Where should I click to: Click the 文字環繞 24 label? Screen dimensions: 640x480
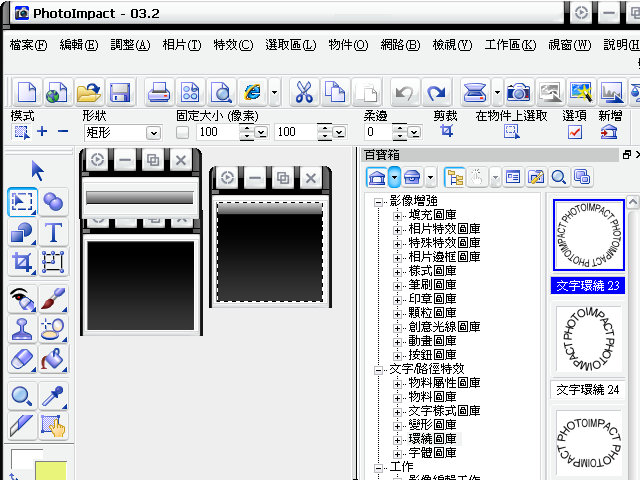click(x=588, y=390)
